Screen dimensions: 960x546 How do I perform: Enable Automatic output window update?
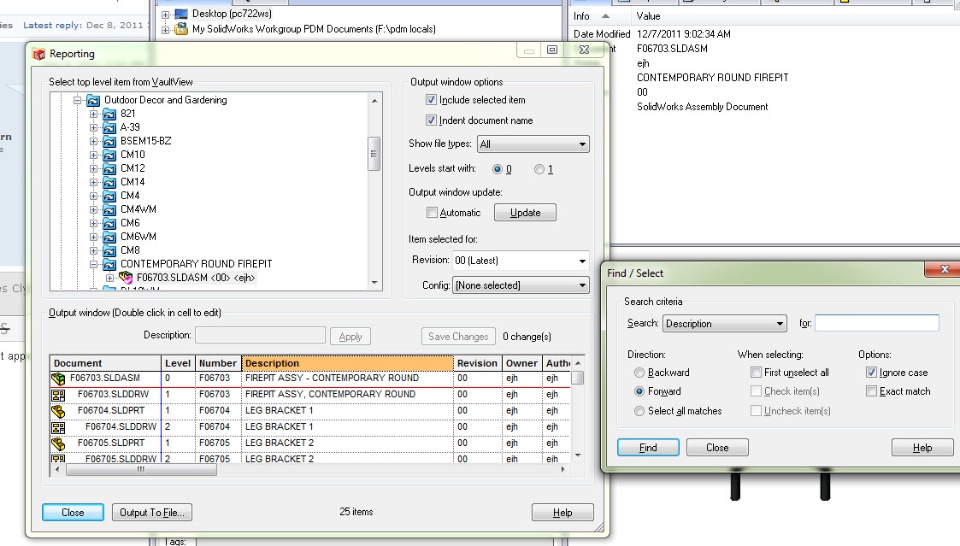click(432, 212)
